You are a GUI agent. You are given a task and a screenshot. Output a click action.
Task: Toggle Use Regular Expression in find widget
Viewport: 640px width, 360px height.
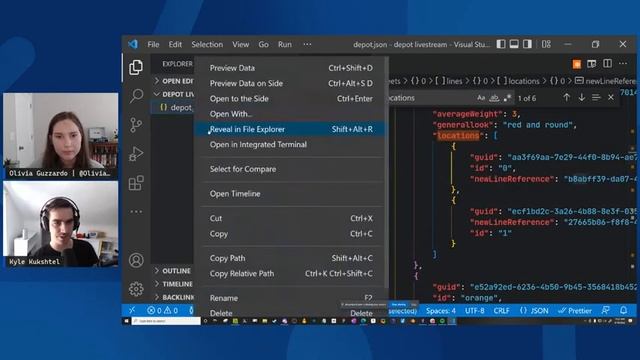[507, 98]
